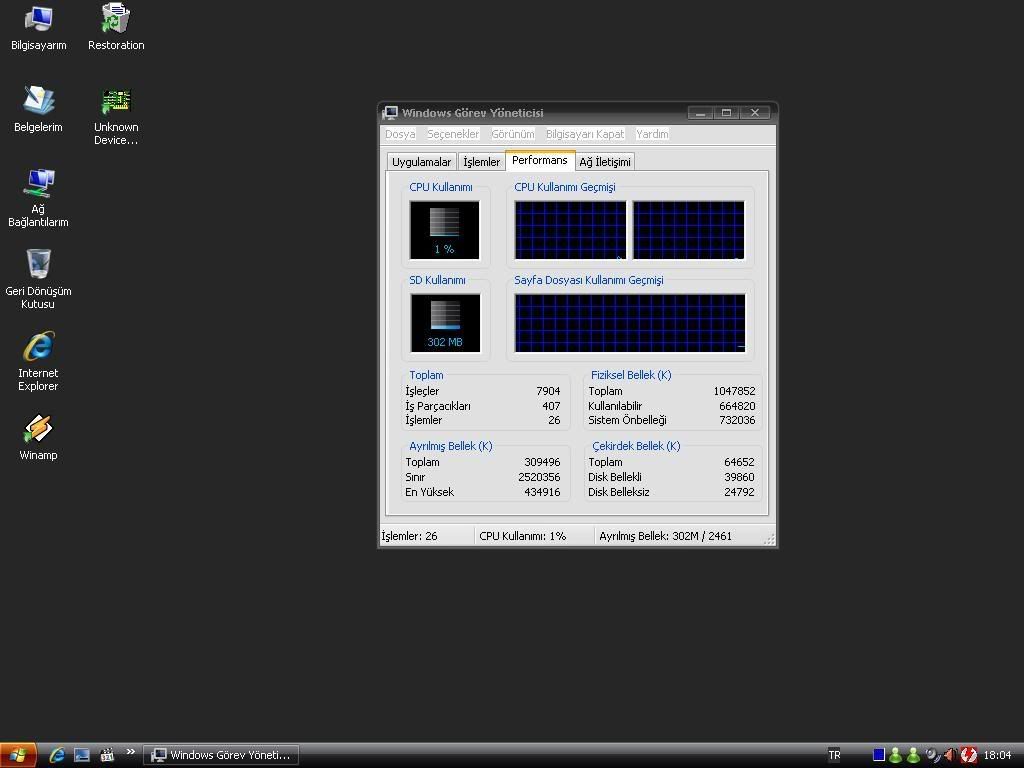Open the Windows Start menu
The image size is (1024, 768).
coord(18,756)
